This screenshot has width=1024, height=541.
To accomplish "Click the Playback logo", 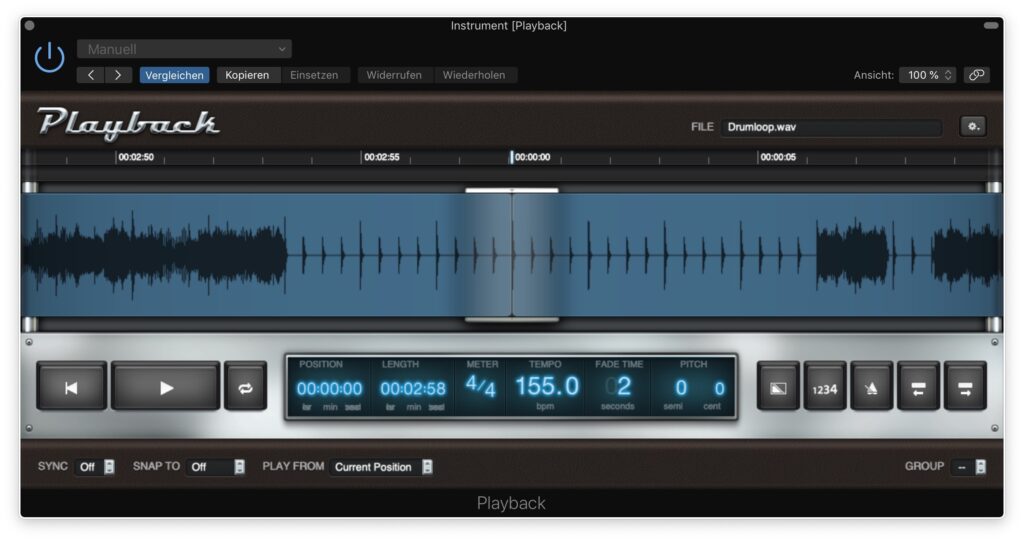I will tap(128, 123).
